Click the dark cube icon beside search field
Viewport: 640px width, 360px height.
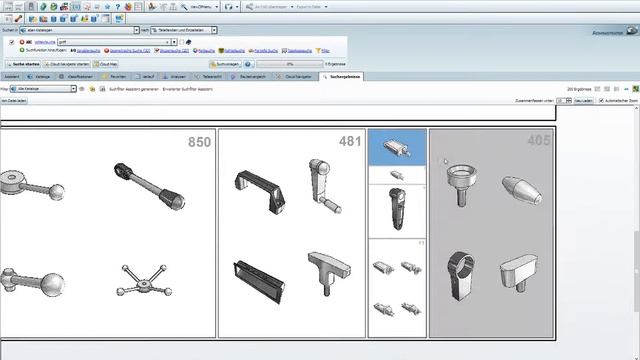pos(189,42)
